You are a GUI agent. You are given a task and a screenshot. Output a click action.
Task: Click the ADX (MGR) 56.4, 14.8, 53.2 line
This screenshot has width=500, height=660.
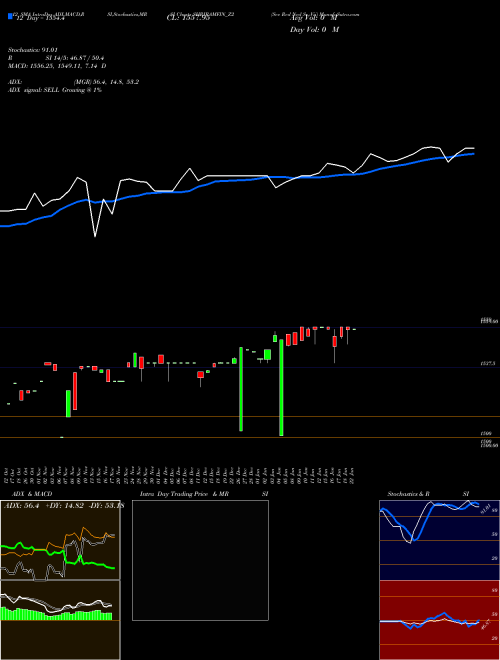click(73, 82)
